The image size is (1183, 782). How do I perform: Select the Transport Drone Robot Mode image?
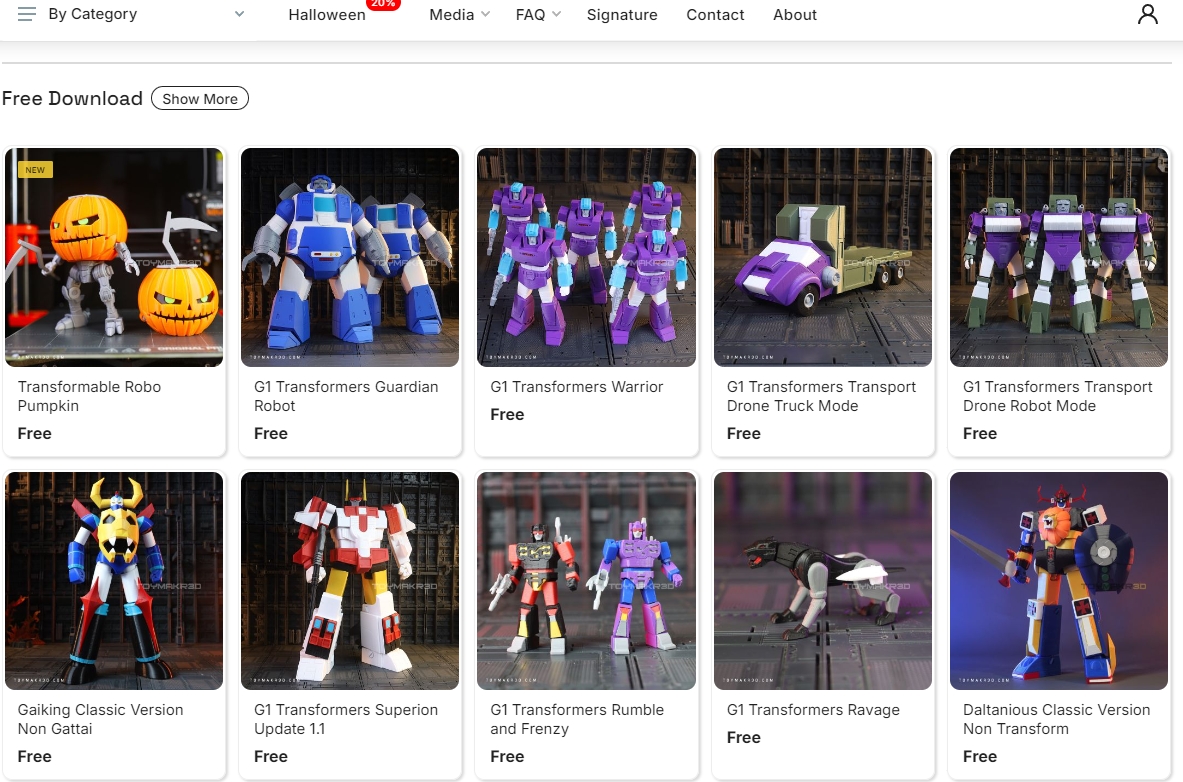tap(1059, 257)
